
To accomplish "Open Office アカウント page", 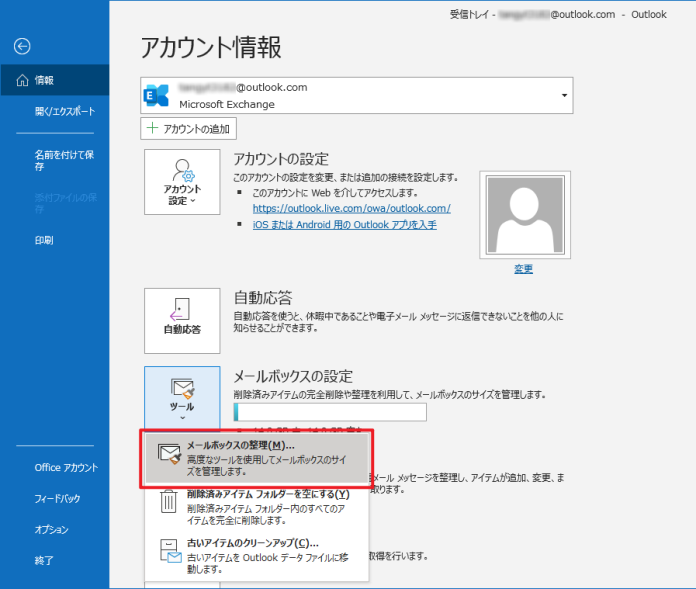I will [66, 467].
